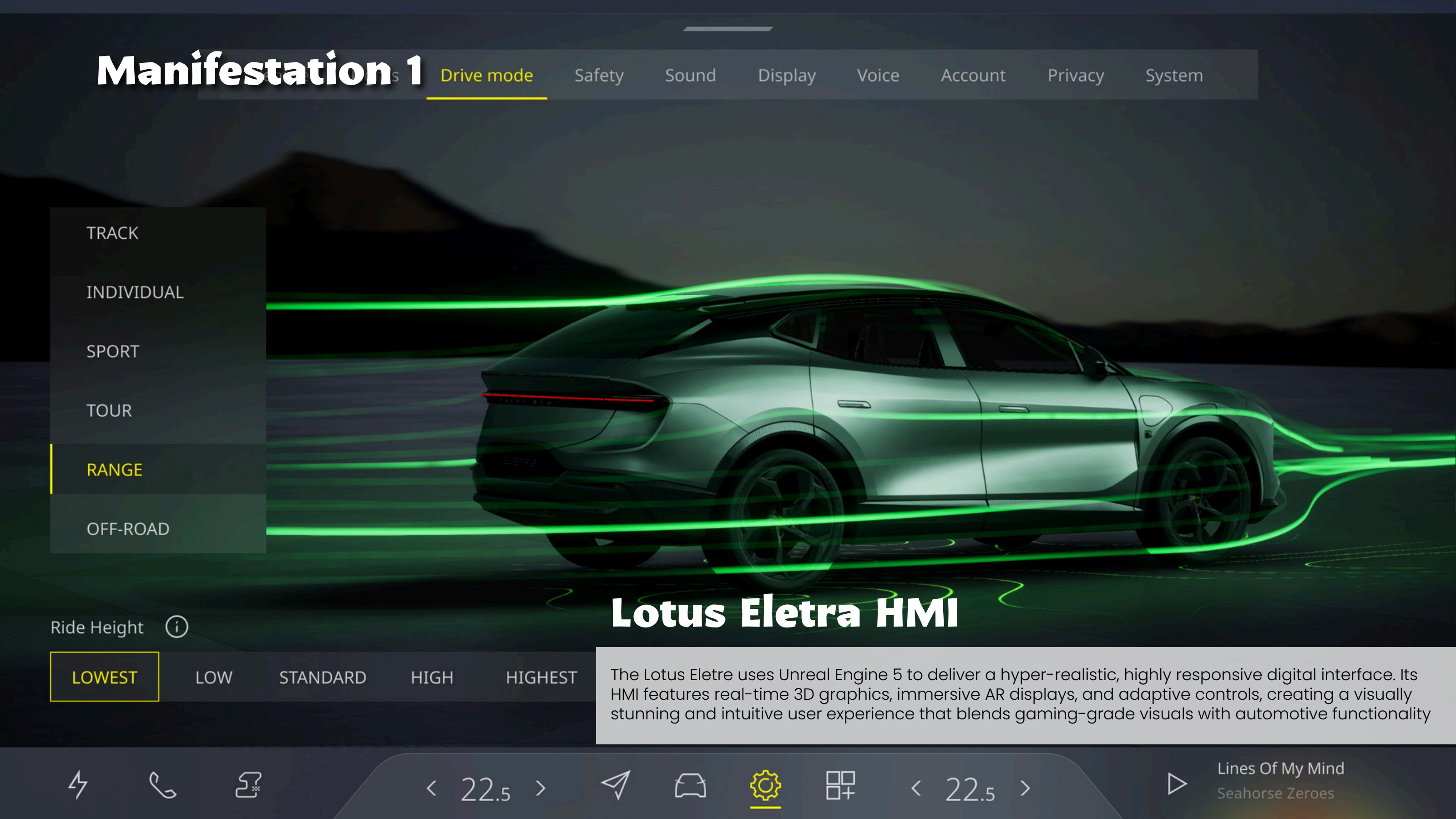
Task: Tap the top pull-down handle bar
Action: pos(728,29)
